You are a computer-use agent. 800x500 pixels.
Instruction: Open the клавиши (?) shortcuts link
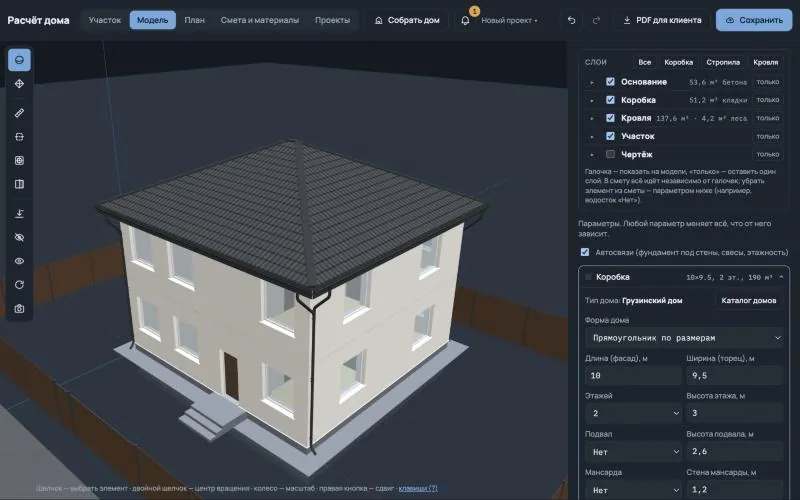pyautogui.click(x=418, y=488)
